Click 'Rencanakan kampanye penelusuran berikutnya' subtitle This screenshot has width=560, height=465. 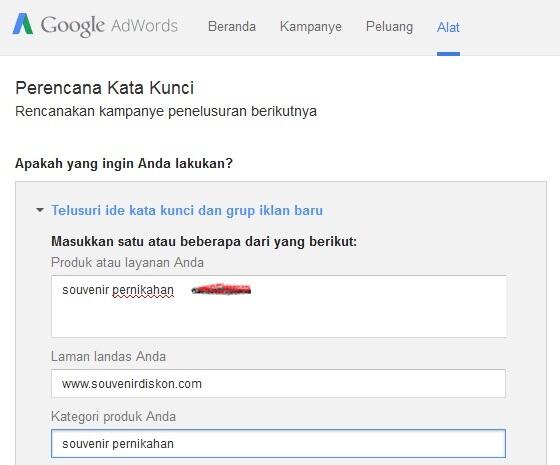[x=166, y=111]
